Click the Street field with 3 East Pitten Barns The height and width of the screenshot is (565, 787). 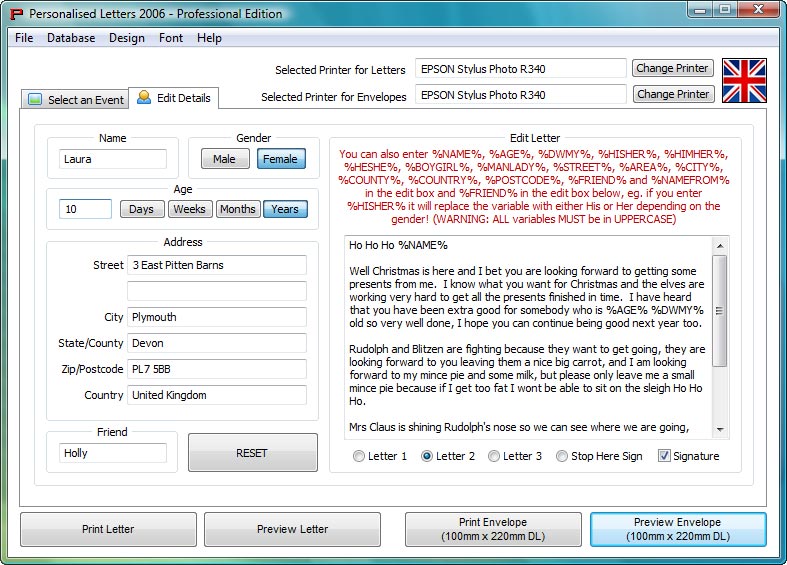click(217, 265)
